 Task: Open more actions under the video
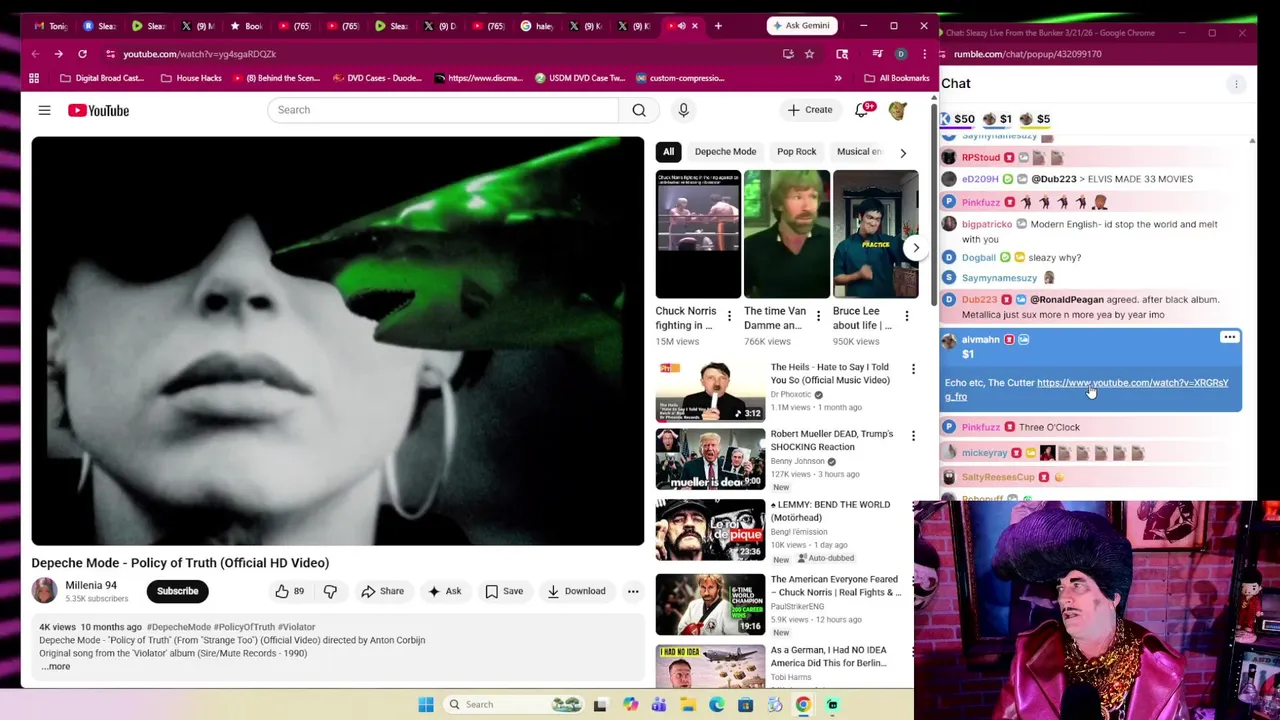coord(633,591)
